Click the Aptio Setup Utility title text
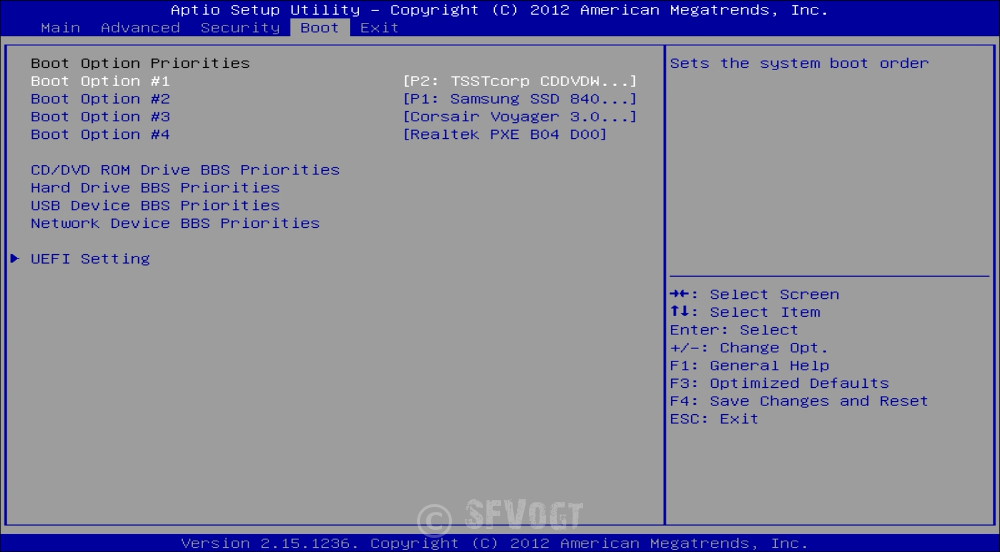1000x552 pixels. pos(499,10)
